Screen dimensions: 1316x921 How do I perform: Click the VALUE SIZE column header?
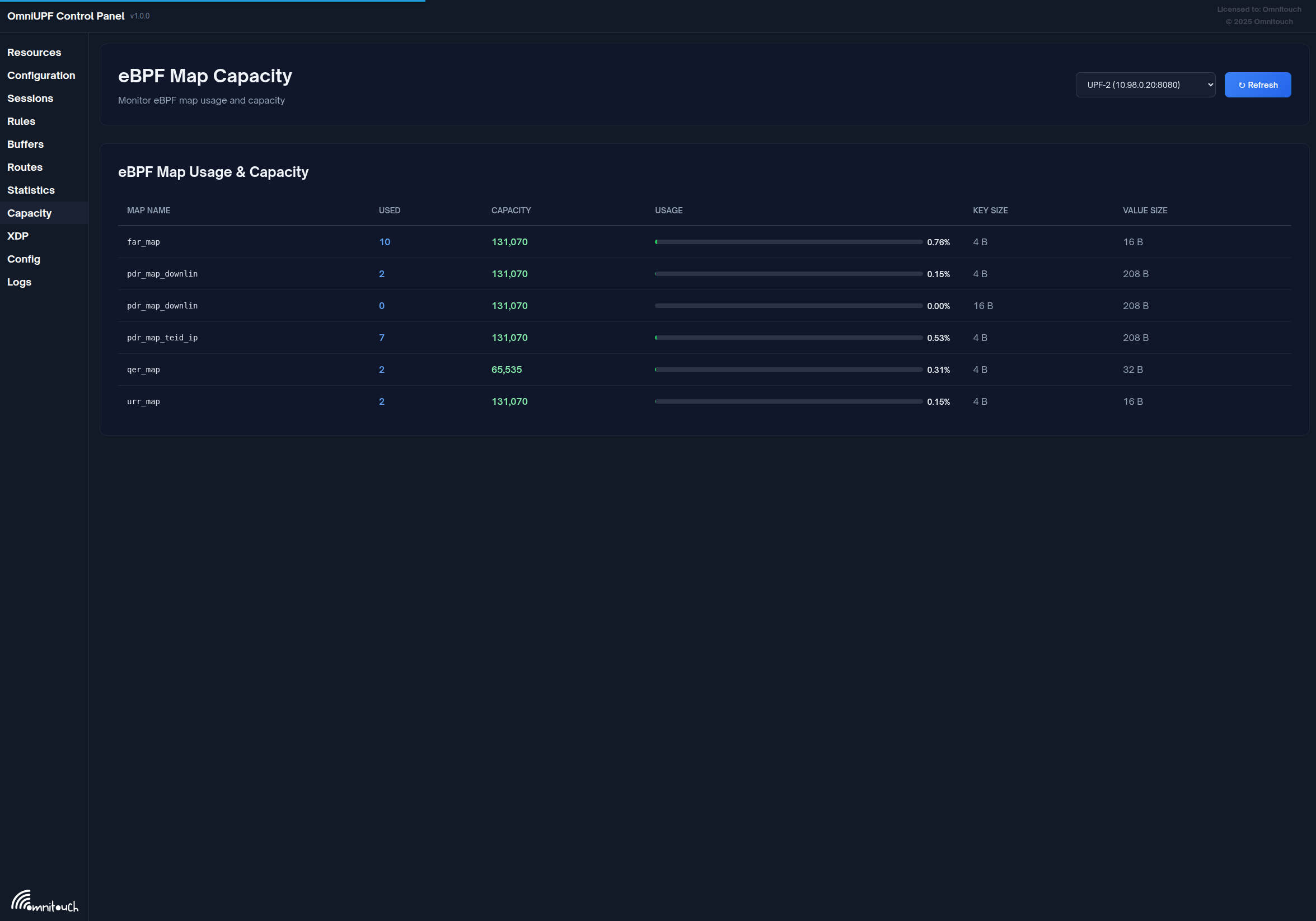1145,211
